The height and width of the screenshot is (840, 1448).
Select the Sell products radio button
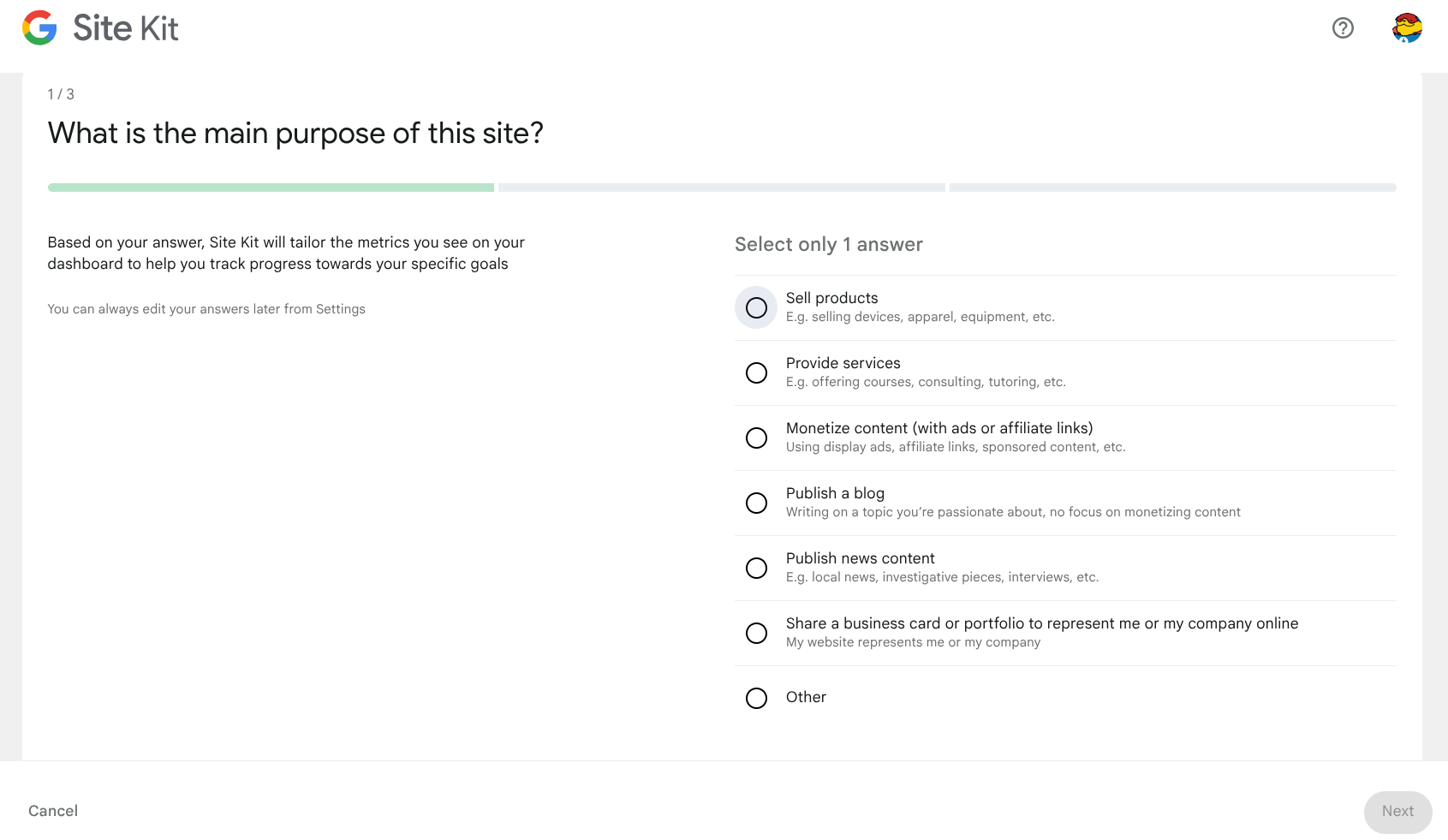[x=756, y=307]
